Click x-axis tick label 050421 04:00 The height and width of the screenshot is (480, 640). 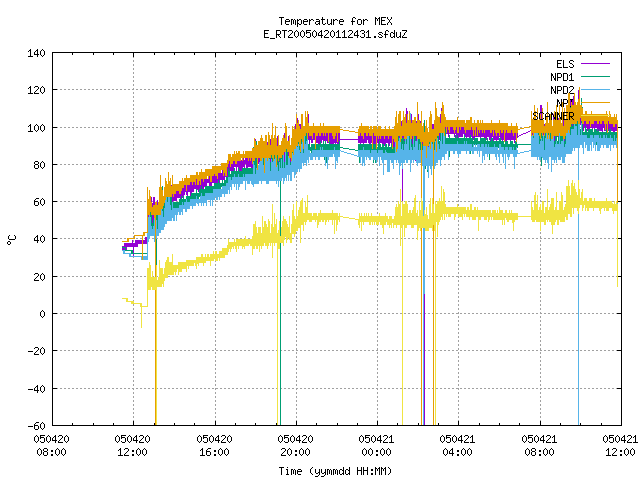[458, 446]
